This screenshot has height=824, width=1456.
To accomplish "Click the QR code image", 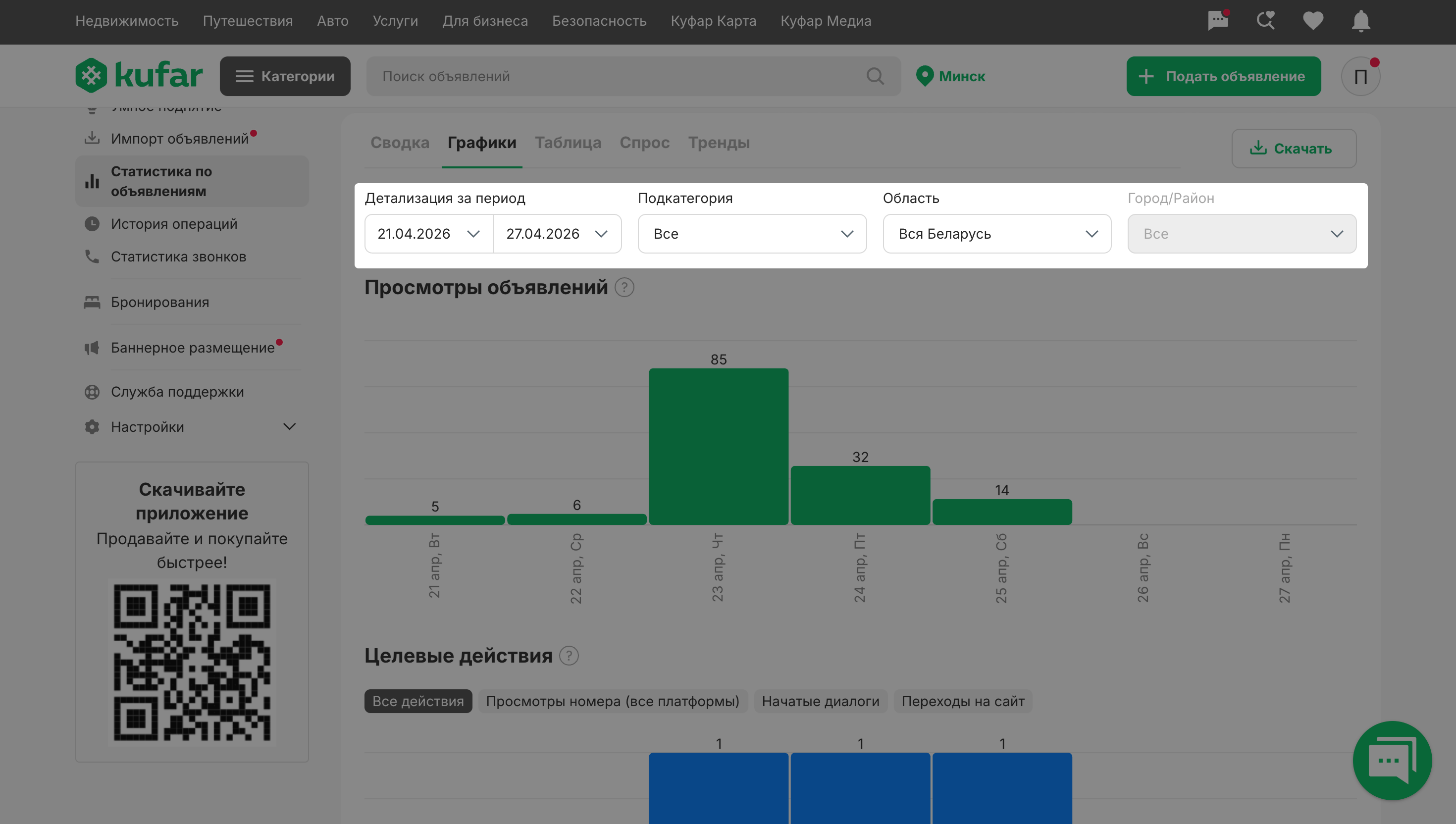I will (192, 663).
